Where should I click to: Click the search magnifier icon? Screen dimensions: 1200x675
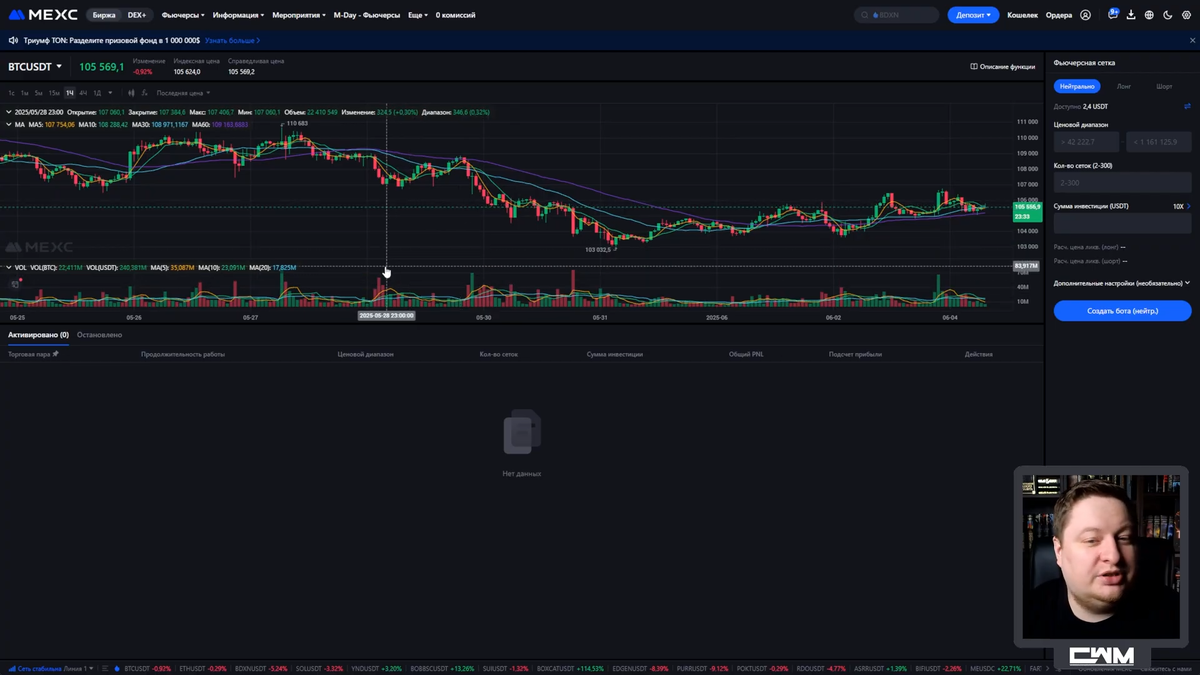(865, 15)
